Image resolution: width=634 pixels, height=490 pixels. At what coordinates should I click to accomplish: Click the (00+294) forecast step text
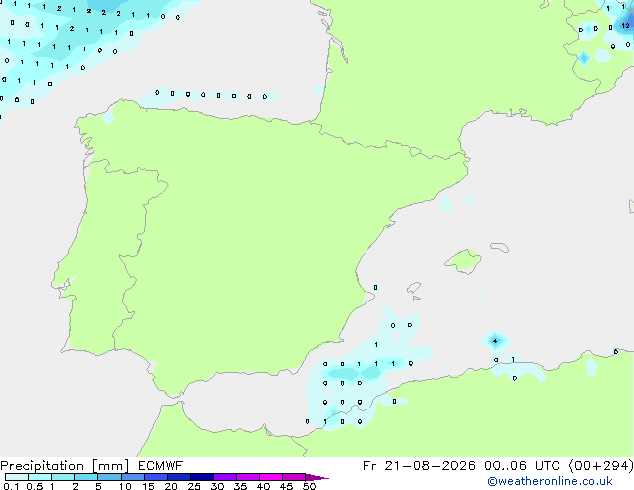(600, 466)
